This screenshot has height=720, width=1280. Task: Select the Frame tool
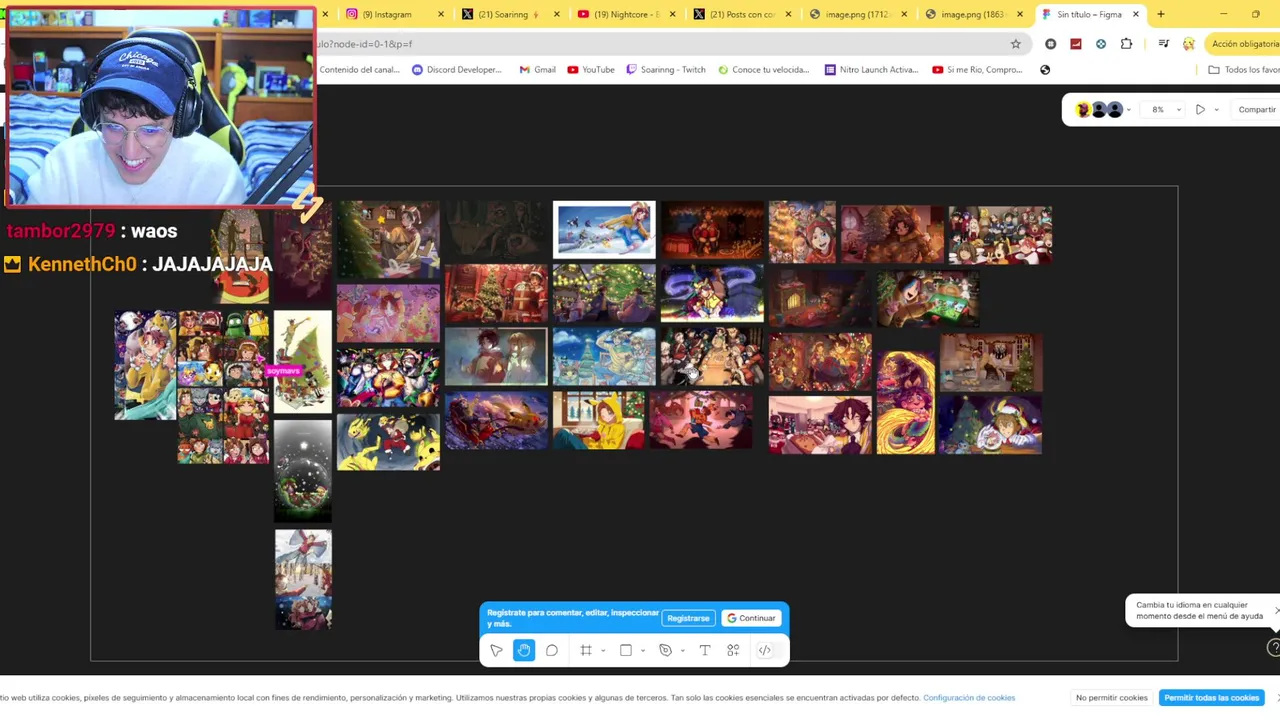[x=586, y=650]
